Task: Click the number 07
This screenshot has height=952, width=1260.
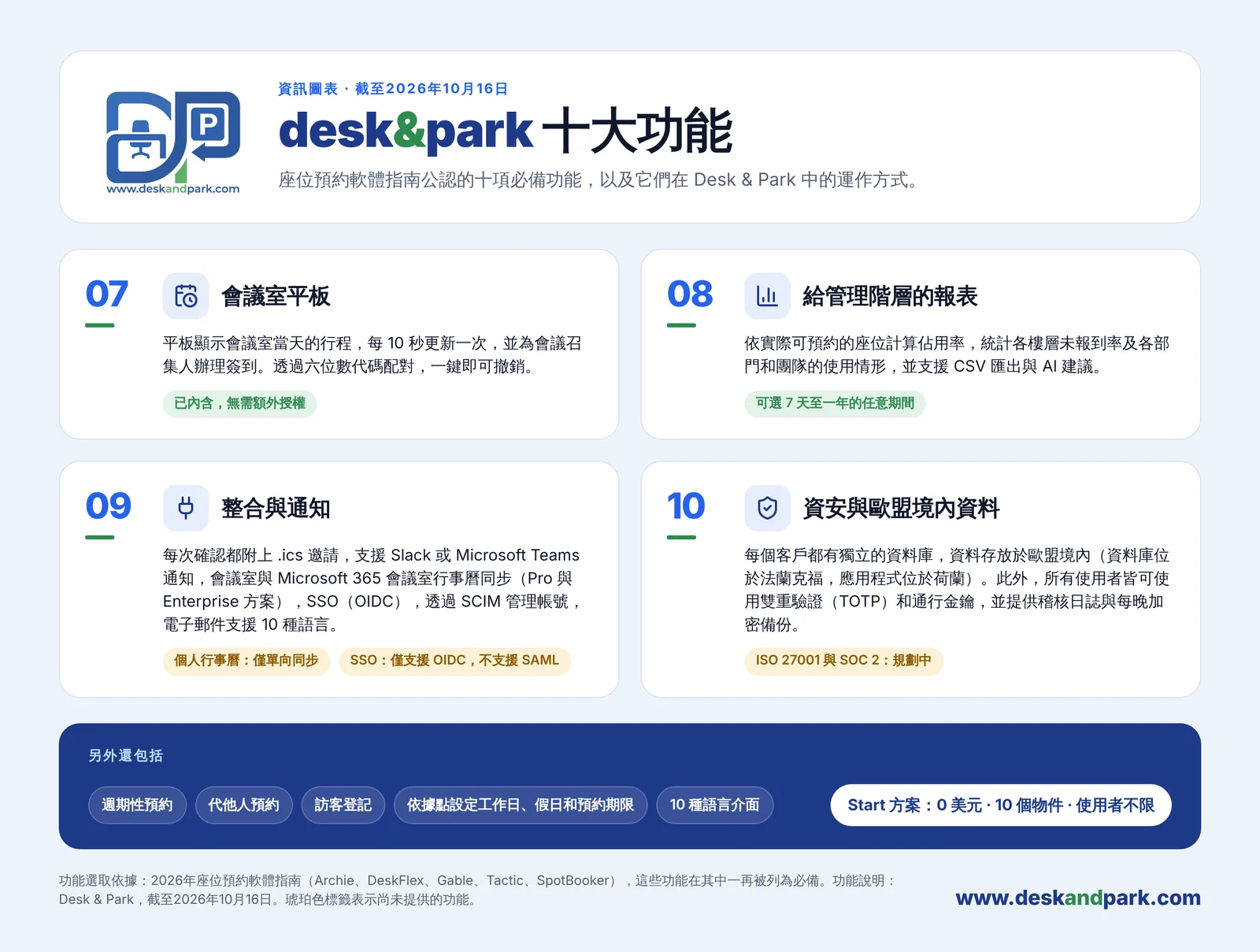Action: point(107,294)
